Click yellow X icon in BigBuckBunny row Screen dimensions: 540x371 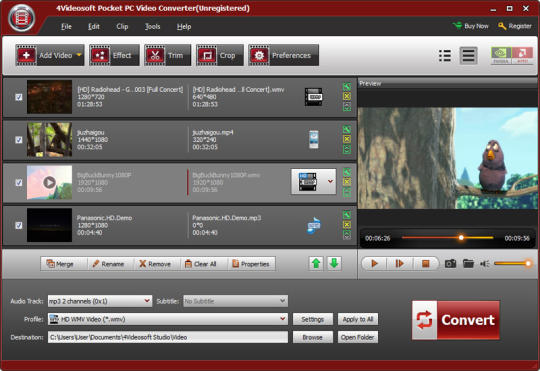347,182
